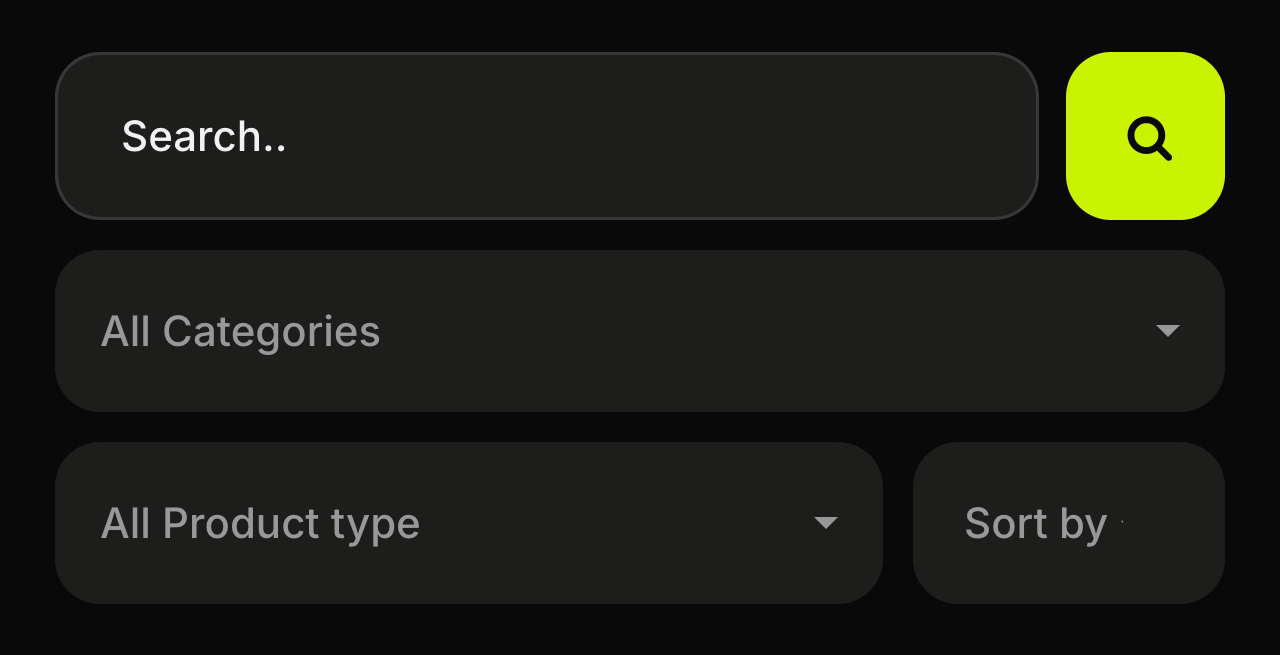Choose a category from All Categories selector

click(x=640, y=331)
